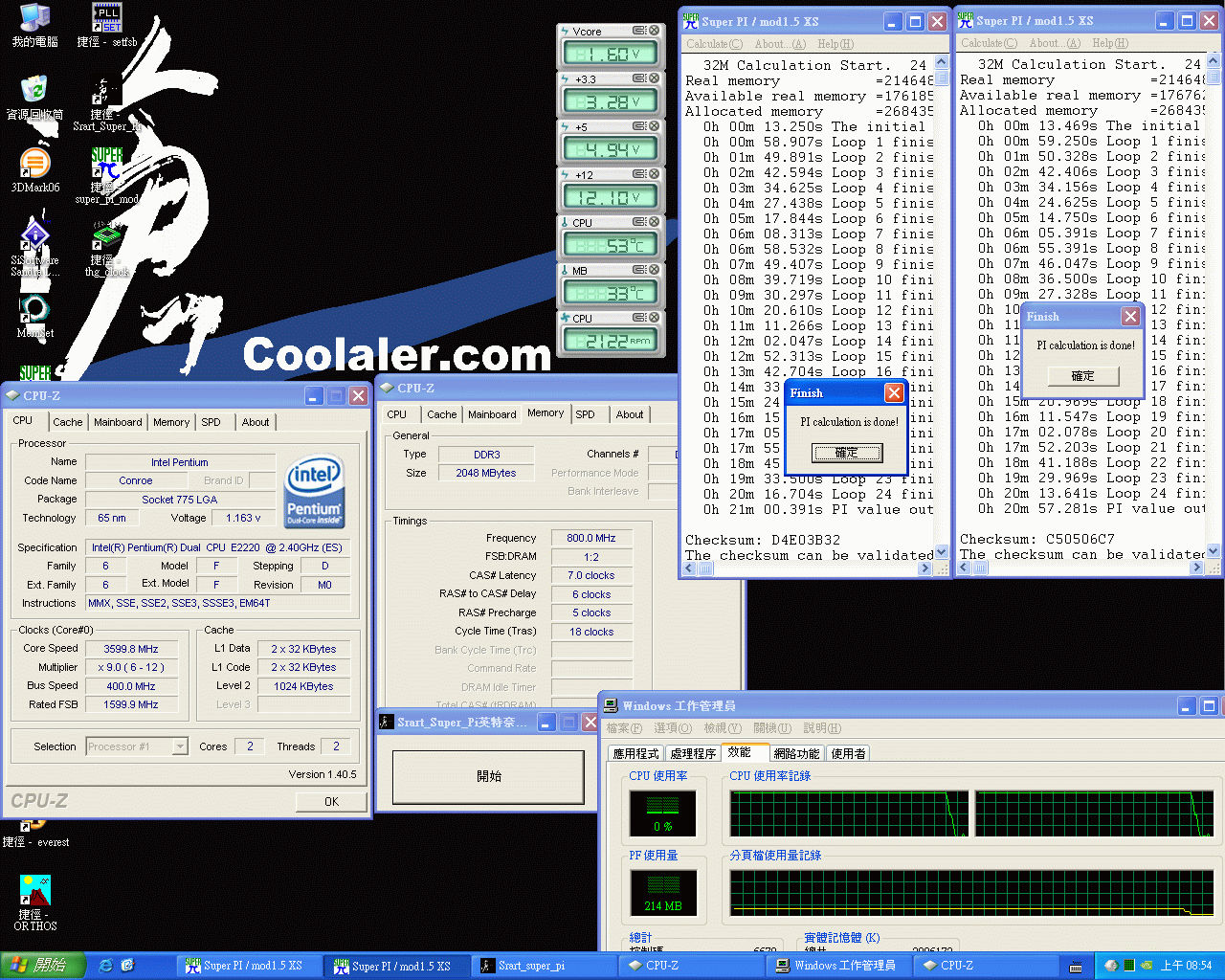Open the ORTHOS desktop shortcut
1225x980 pixels.
(x=35, y=892)
